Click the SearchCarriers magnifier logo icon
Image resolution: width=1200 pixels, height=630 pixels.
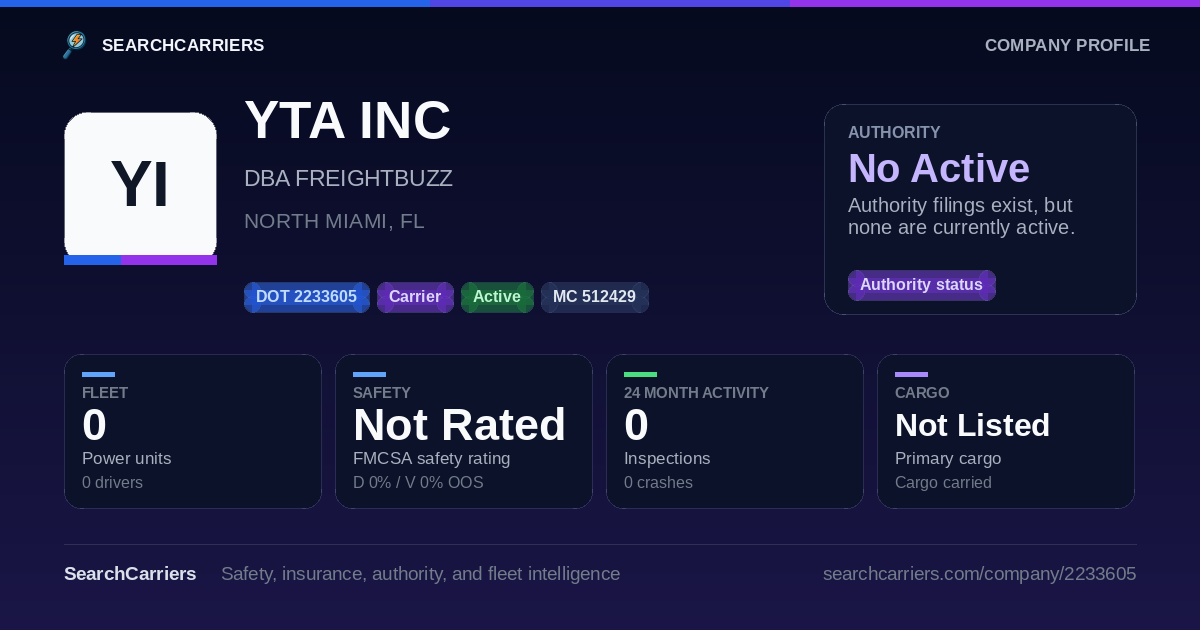(75, 45)
